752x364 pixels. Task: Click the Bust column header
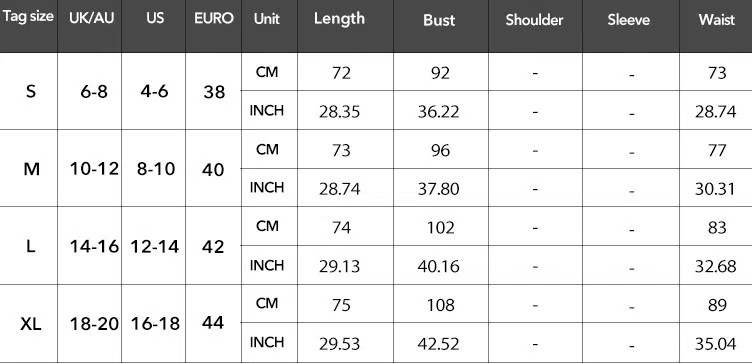(439, 20)
